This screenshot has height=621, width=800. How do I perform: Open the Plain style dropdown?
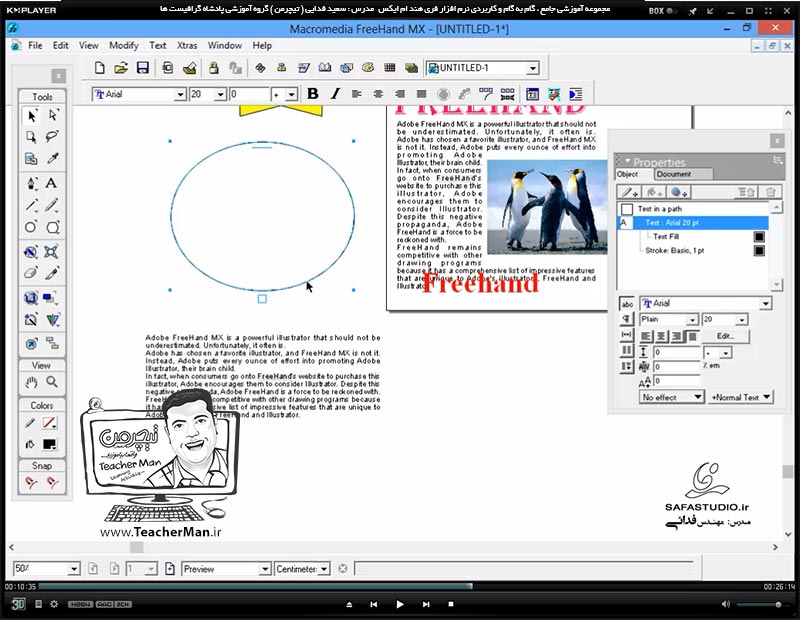(x=692, y=319)
